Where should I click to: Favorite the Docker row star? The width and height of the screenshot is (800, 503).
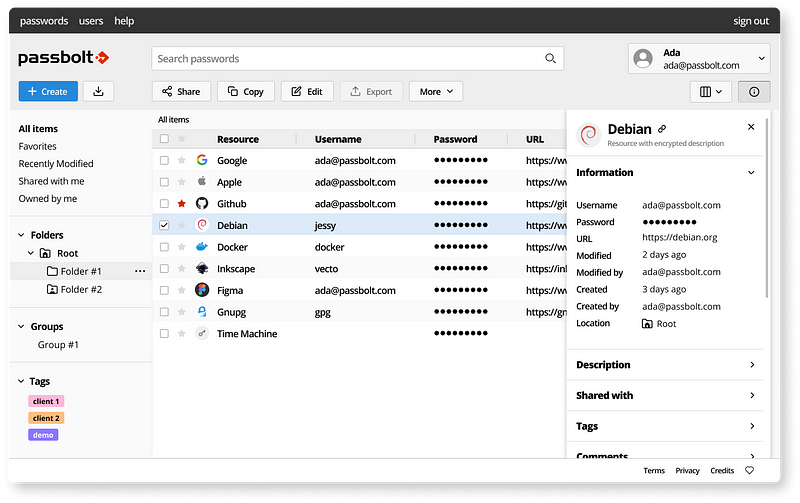click(x=182, y=247)
